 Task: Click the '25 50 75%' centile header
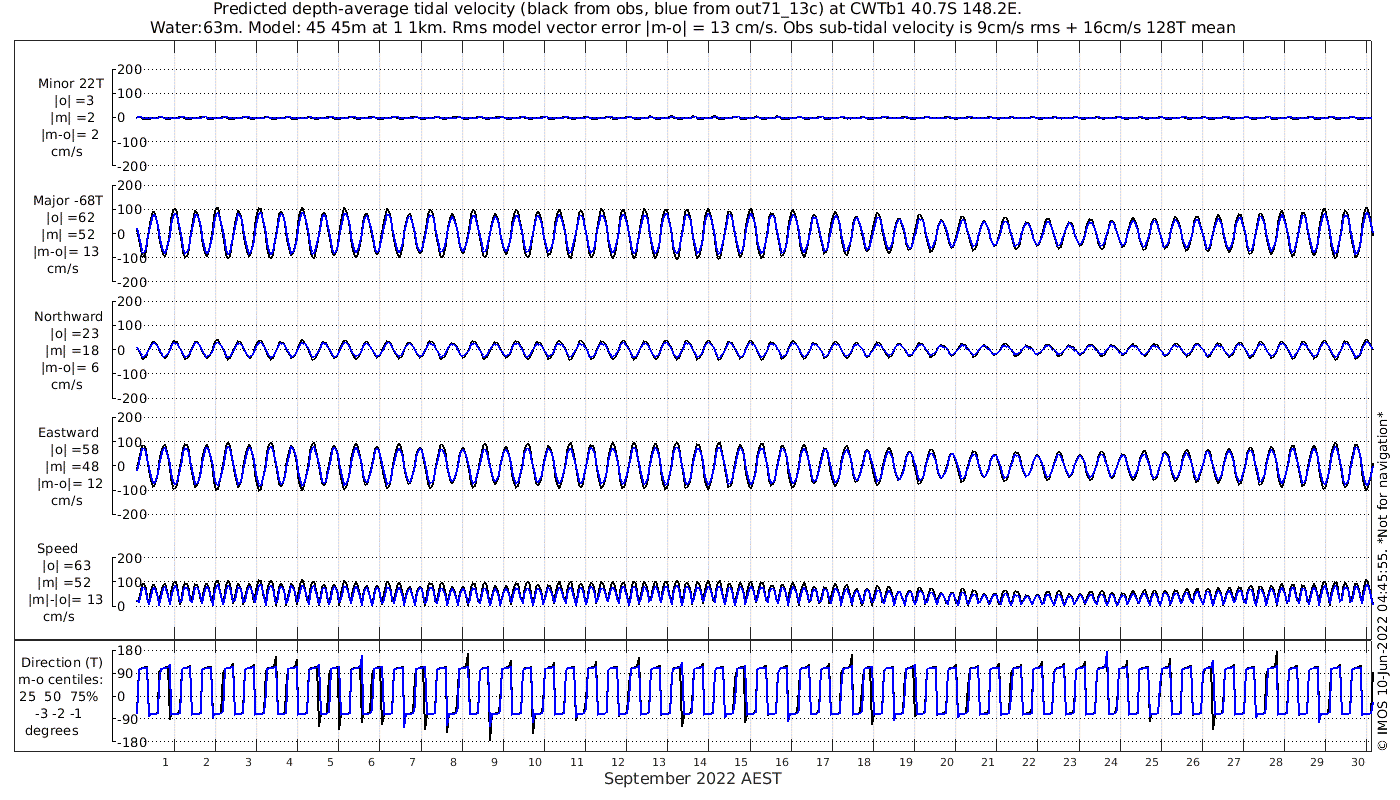(58, 696)
